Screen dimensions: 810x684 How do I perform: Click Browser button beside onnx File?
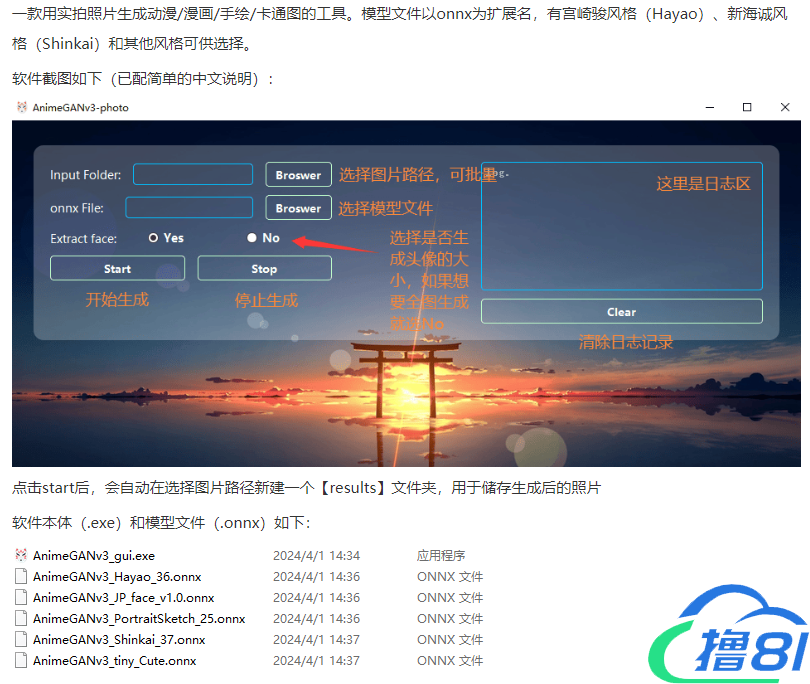[x=298, y=208]
